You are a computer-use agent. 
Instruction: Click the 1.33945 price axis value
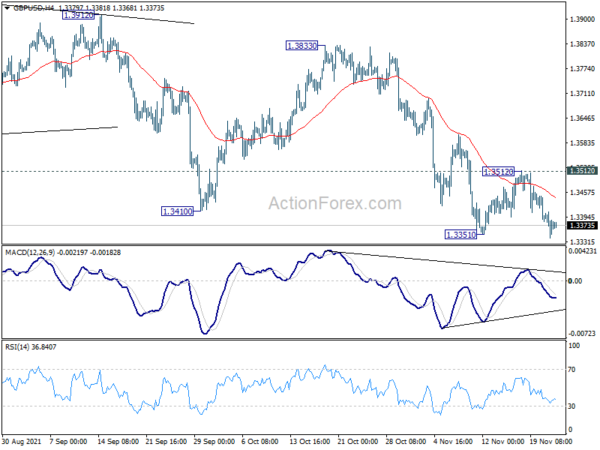pyautogui.click(x=582, y=217)
